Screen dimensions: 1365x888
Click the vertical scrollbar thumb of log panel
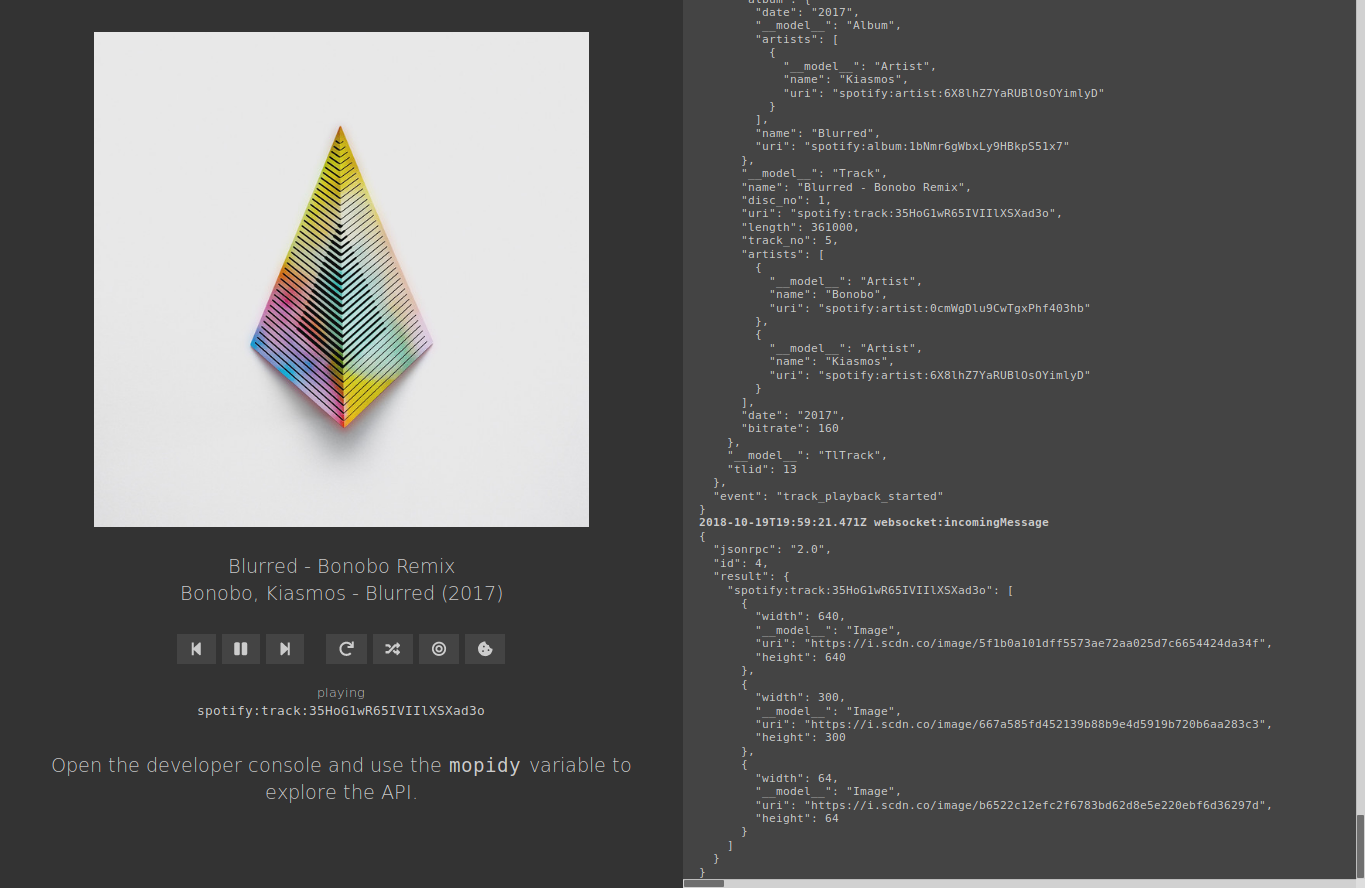click(1360, 845)
